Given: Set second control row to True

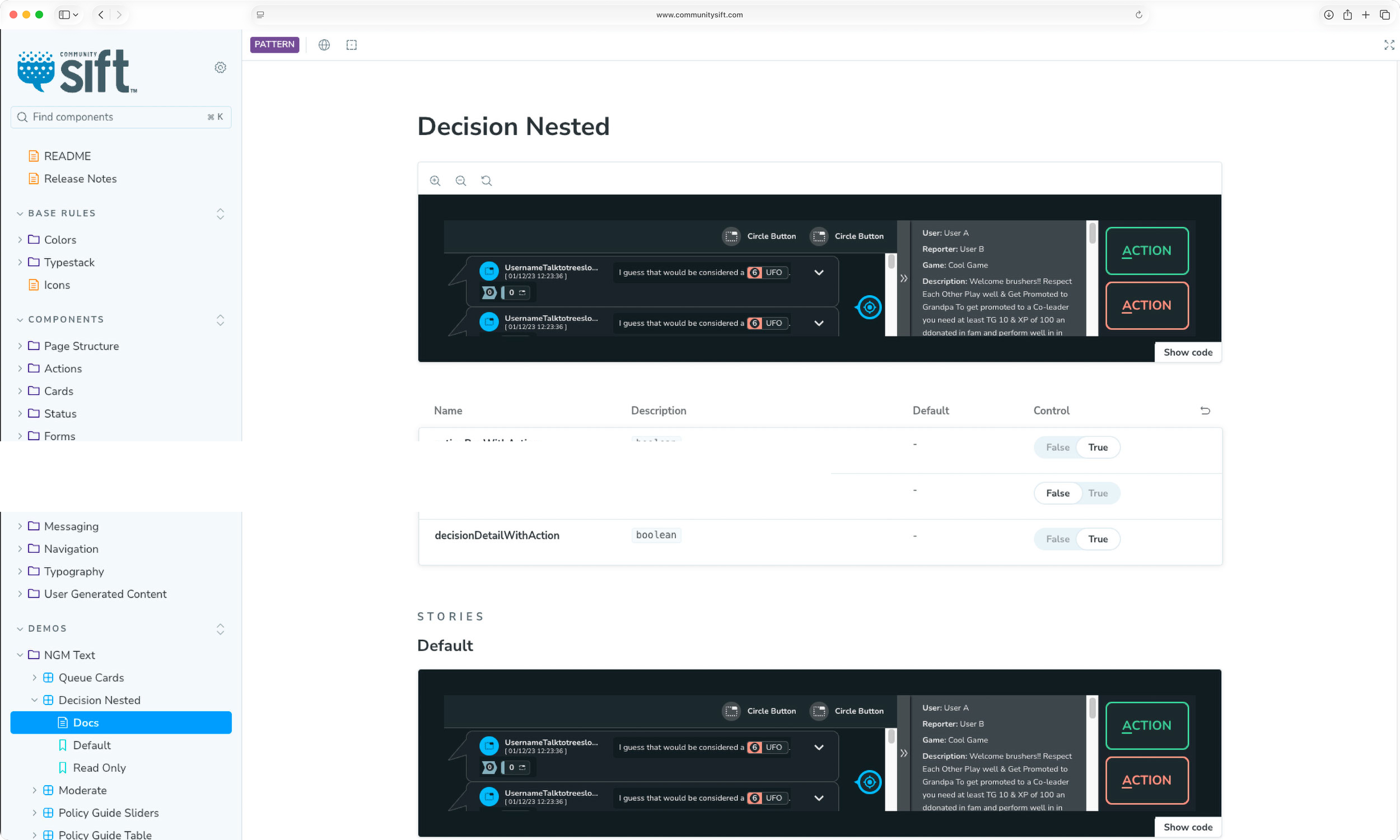Looking at the screenshot, I should pos(1097,493).
